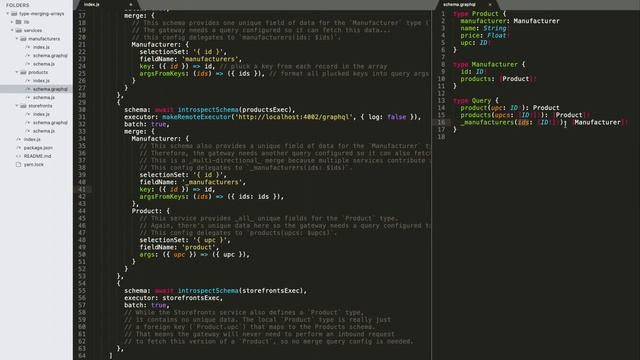Screen dimensions: 640x360
Task: Collapse the products folder arrow
Action: pyautogui.click(x=17, y=72)
